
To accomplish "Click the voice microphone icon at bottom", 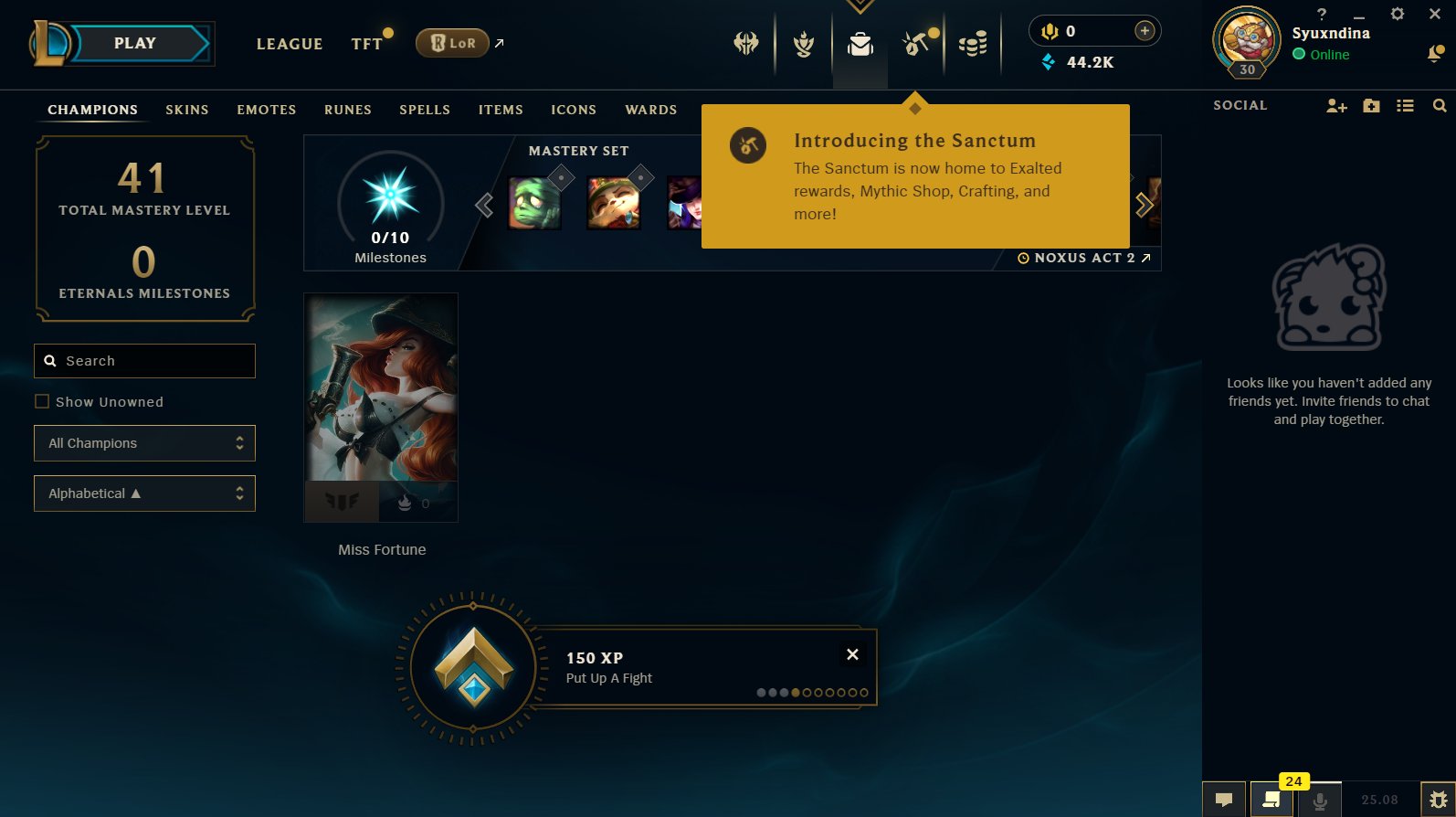I will [x=1320, y=801].
